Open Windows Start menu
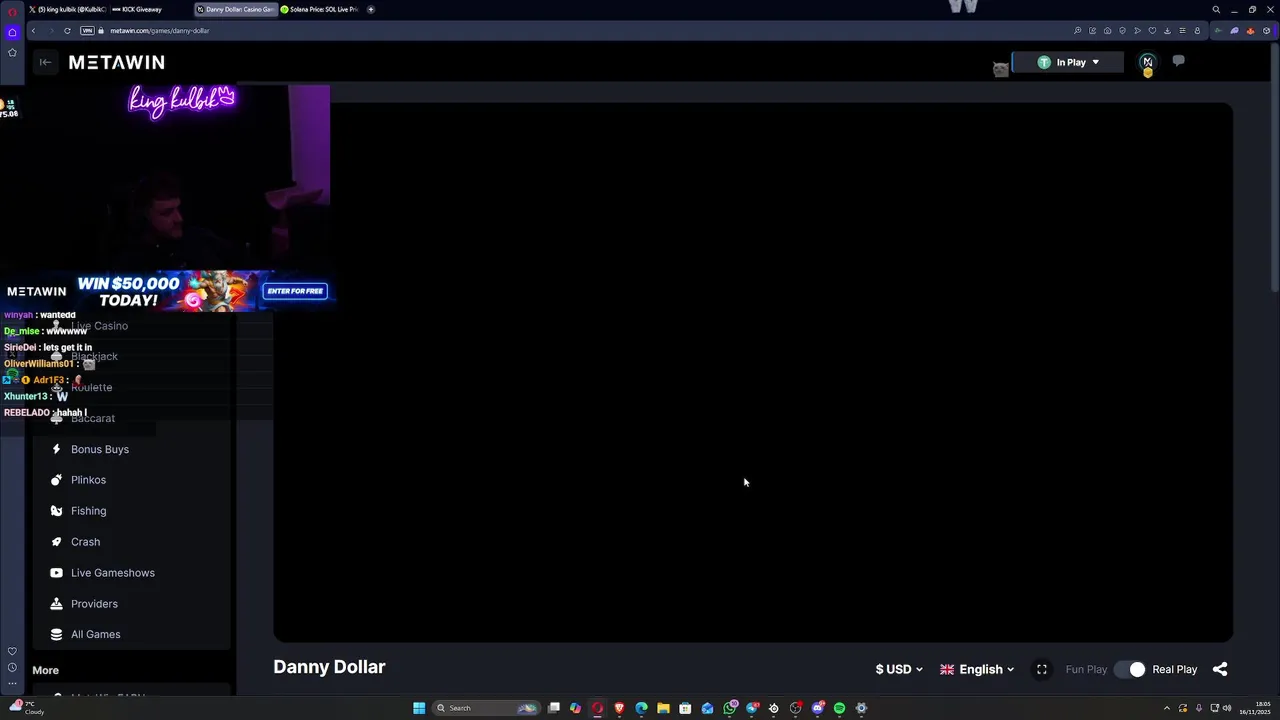The width and height of the screenshot is (1280, 720). coord(419,708)
